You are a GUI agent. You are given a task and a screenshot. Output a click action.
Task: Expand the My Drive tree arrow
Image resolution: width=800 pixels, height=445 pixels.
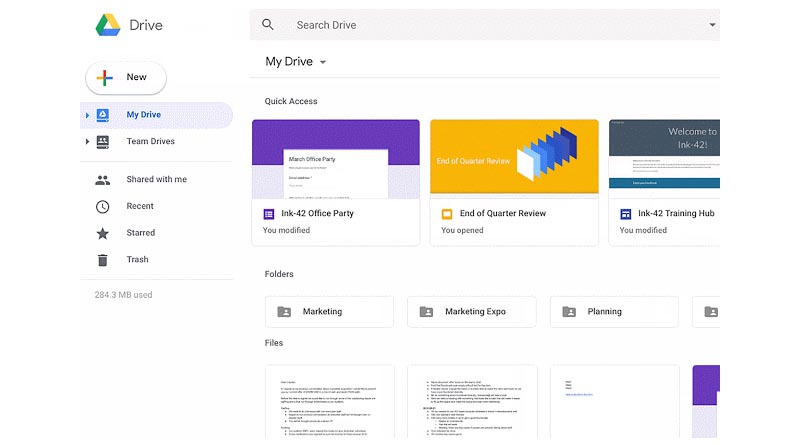coord(87,115)
